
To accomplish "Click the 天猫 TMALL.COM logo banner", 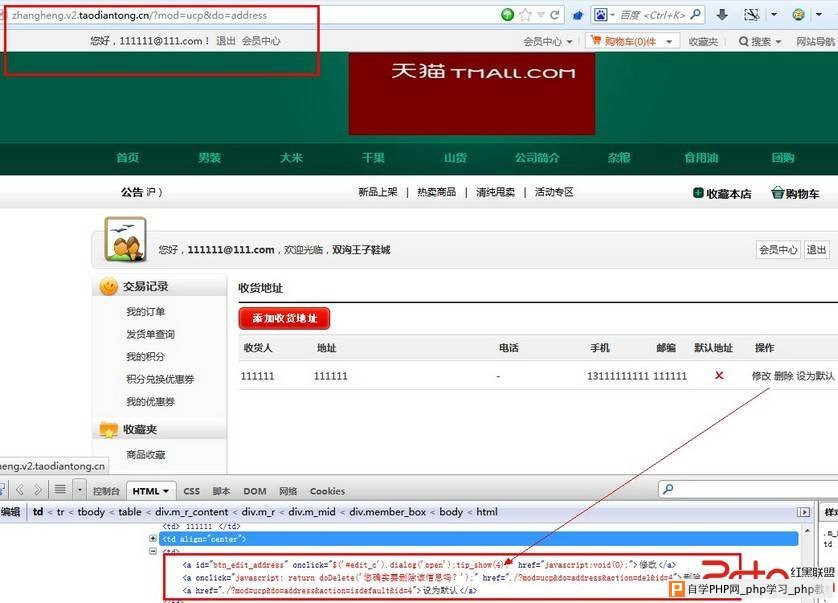I will click(472, 94).
